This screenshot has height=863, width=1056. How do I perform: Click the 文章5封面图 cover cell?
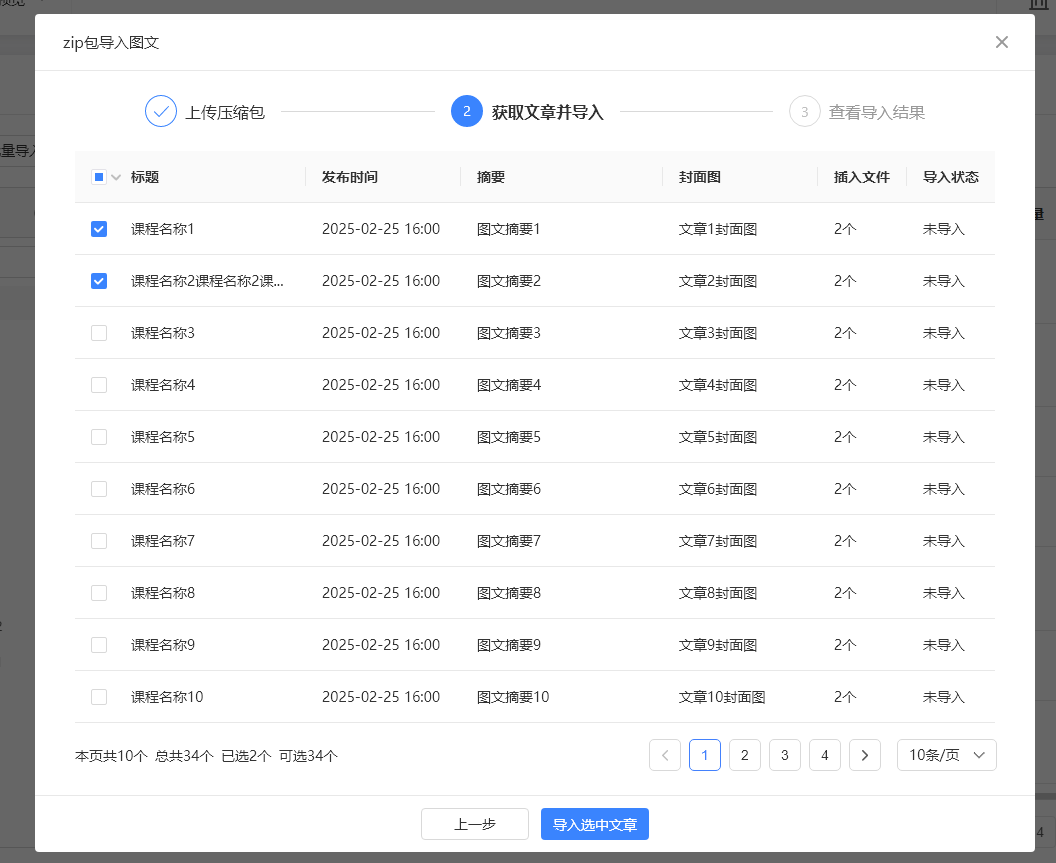tap(718, 437)
